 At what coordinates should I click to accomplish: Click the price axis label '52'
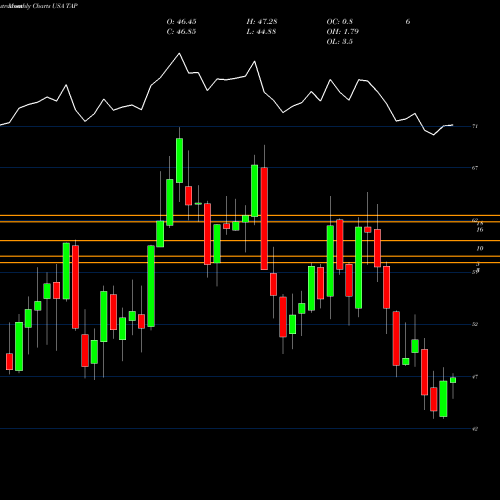tap(475, 324)
